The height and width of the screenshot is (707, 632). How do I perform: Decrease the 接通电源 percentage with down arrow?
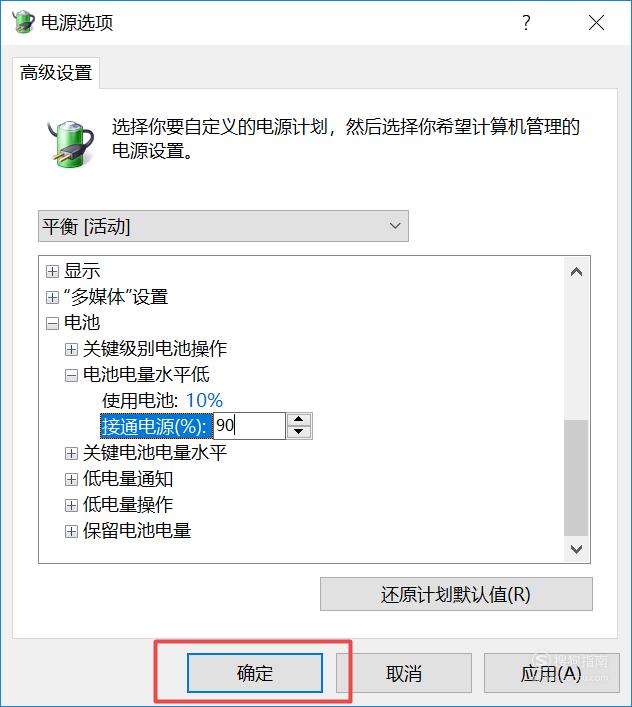(x=298, y=432)
